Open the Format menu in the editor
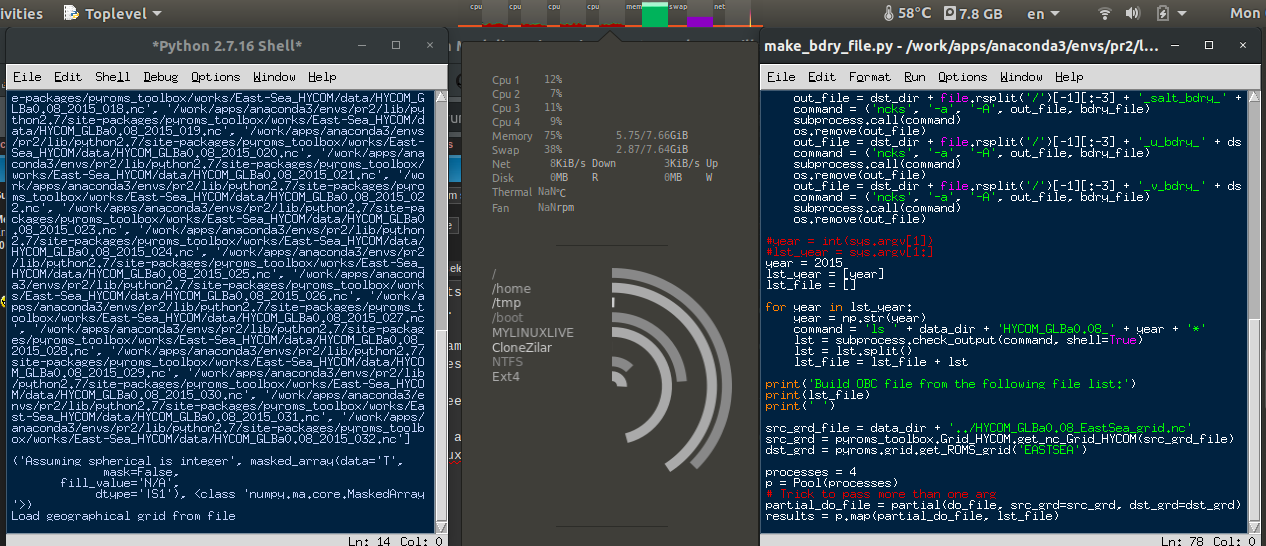 [x=869, y=77]
